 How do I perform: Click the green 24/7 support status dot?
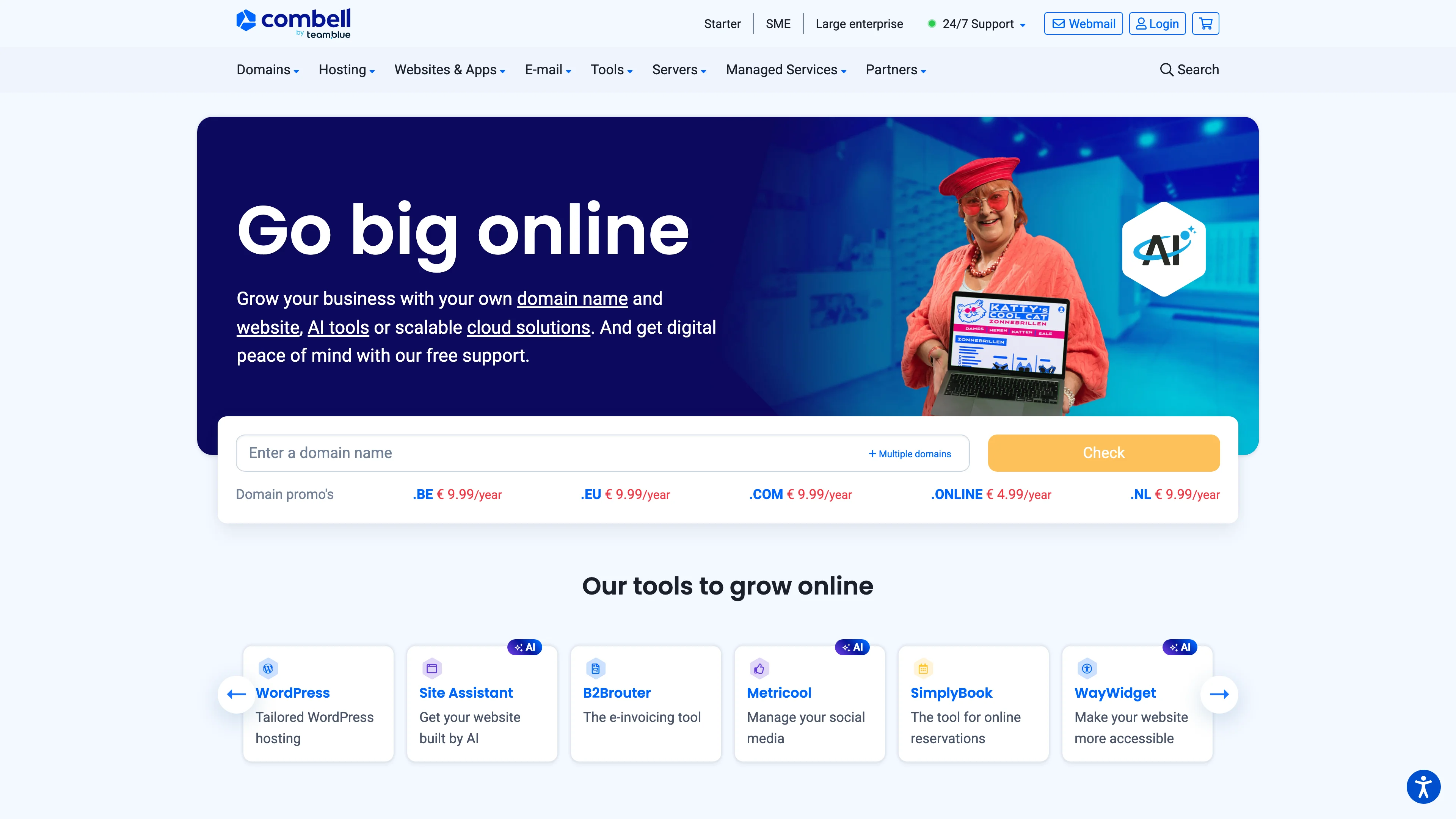[932, 24]
